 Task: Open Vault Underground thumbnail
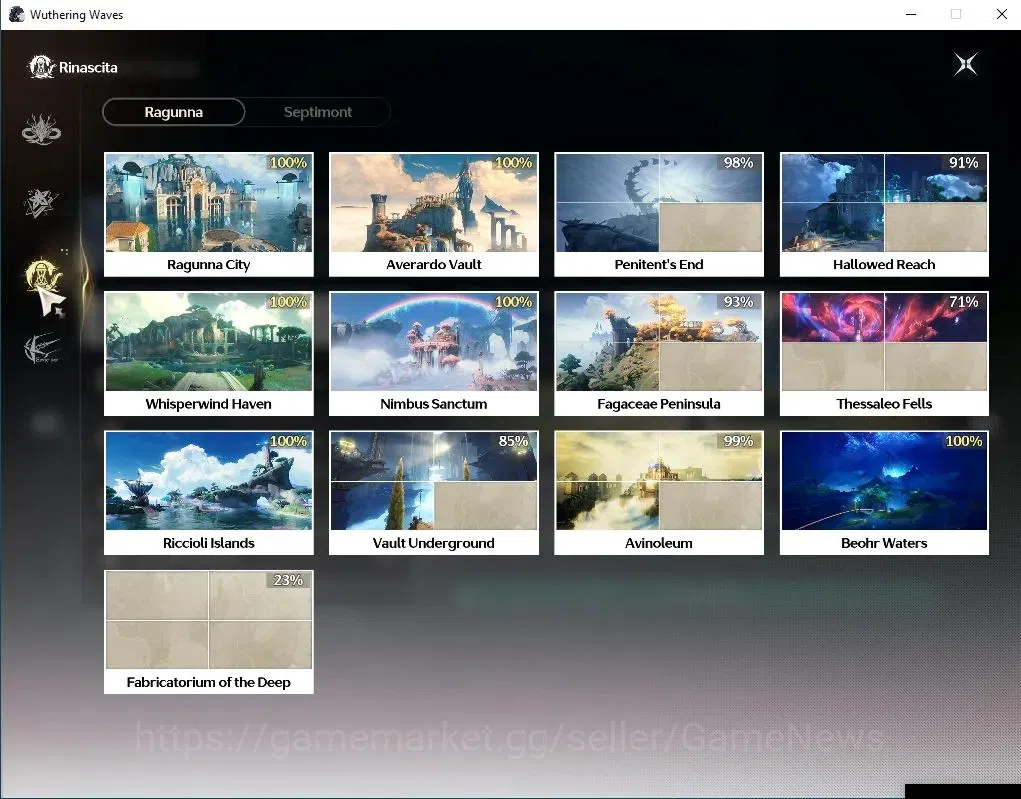pyautogui.click(x=434, y=481)
